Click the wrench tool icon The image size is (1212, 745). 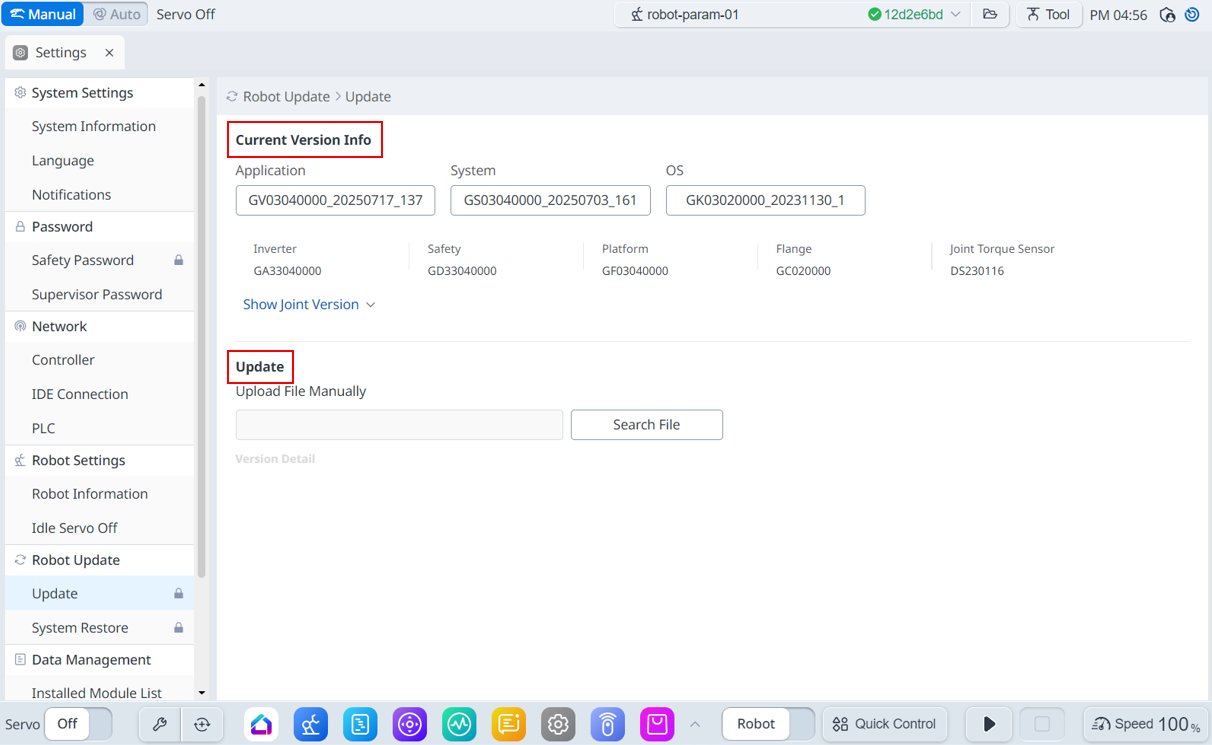(160, 724)
